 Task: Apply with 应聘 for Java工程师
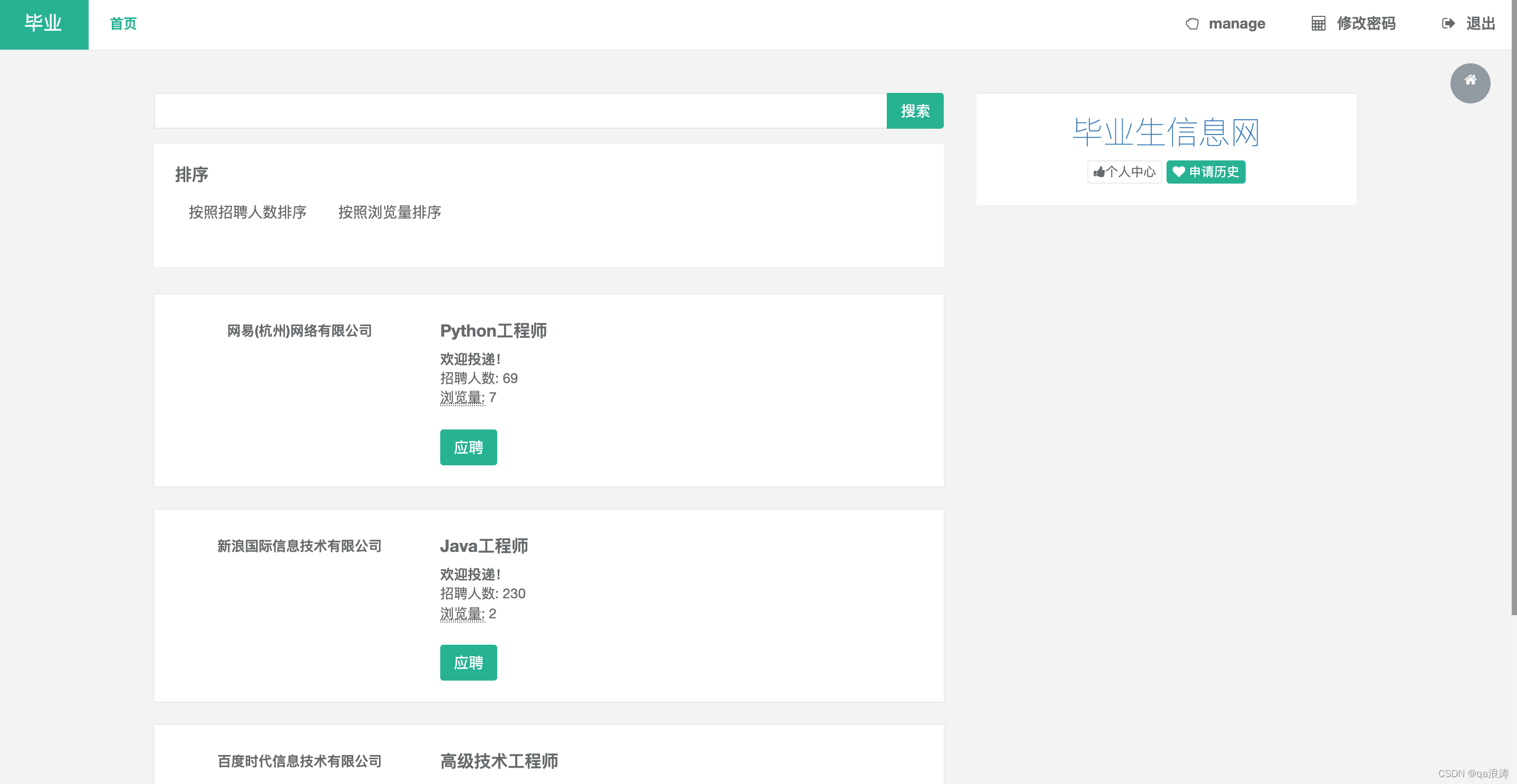tap(468, 662)
